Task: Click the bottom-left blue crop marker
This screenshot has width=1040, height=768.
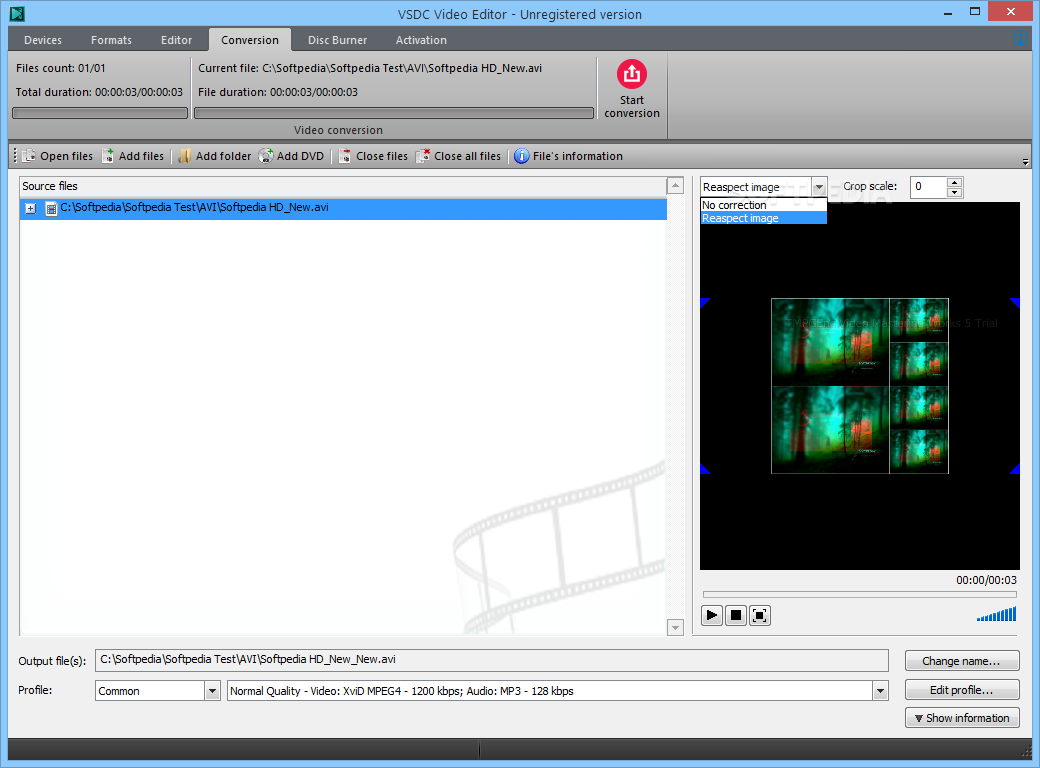Action: coord(705,470)
